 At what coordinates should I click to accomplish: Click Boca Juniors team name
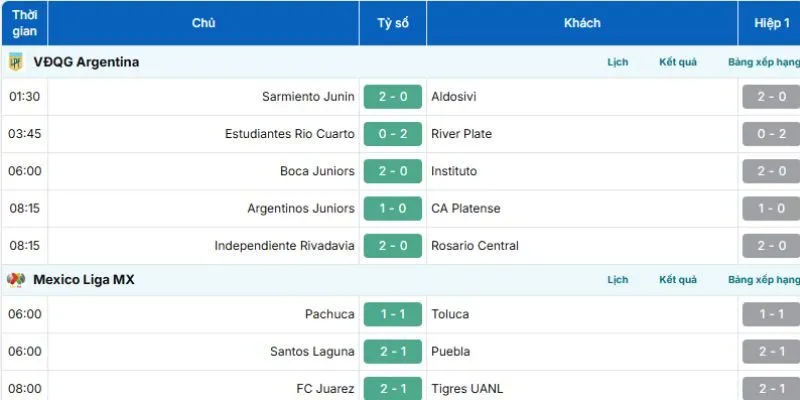[x=317, y=171]
